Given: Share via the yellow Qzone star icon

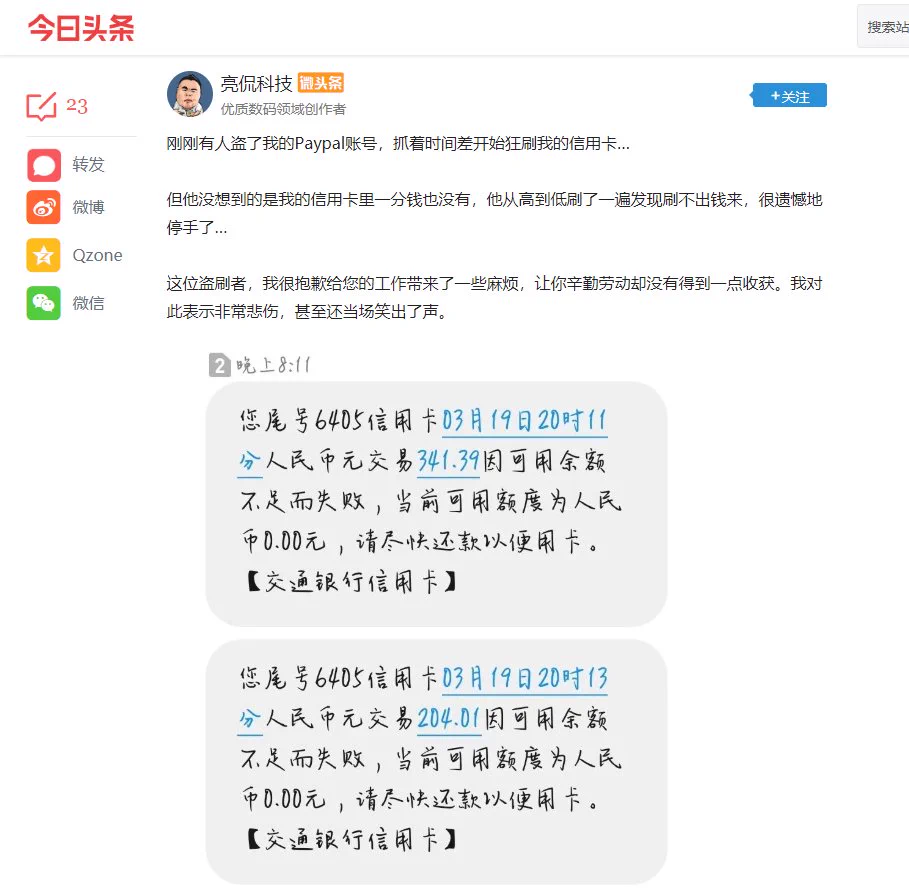Looking at the screenshot, I should coord(43,255).
